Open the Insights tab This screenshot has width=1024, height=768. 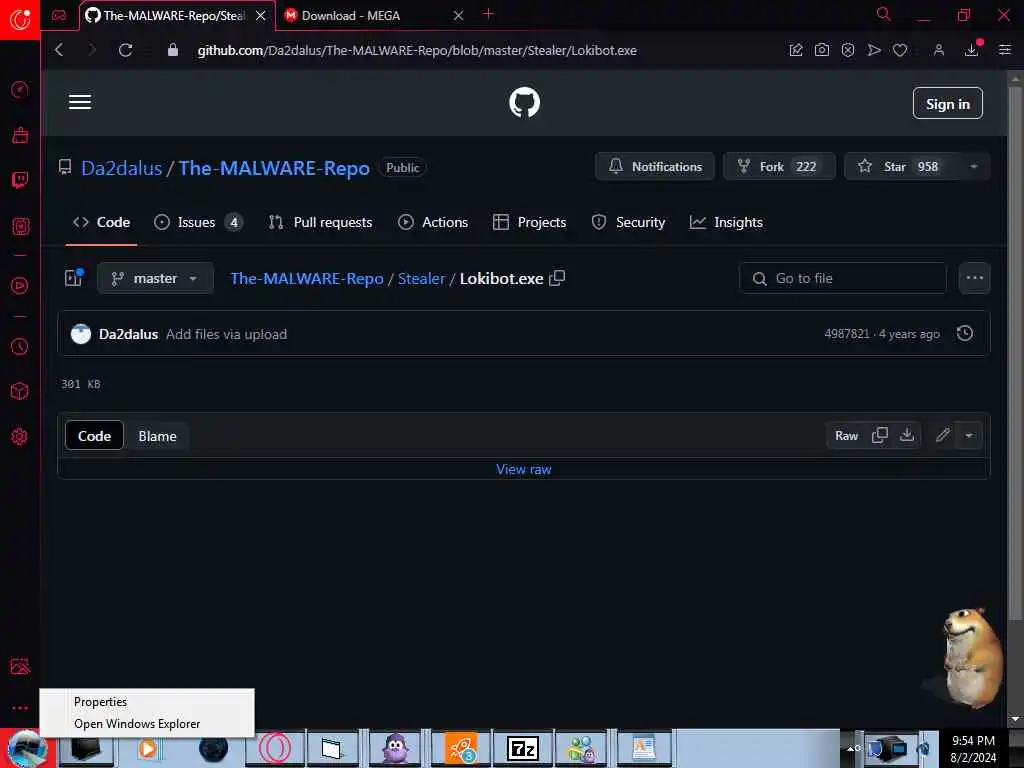coord(726,222)
